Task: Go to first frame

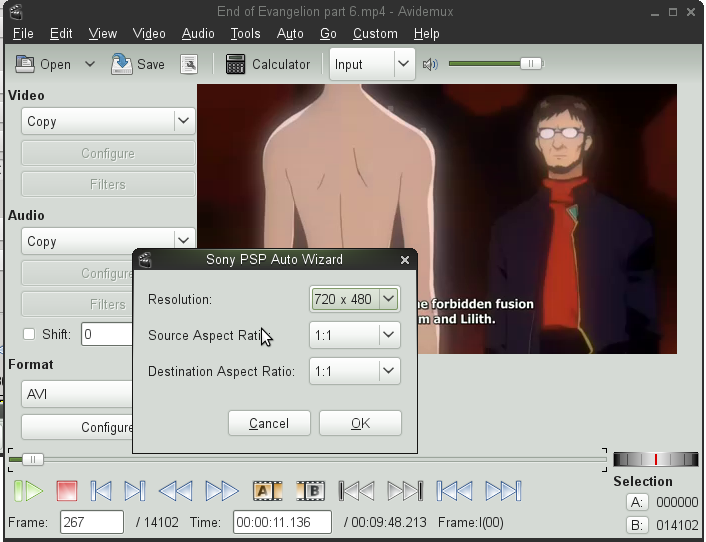Action: [454, 491]
